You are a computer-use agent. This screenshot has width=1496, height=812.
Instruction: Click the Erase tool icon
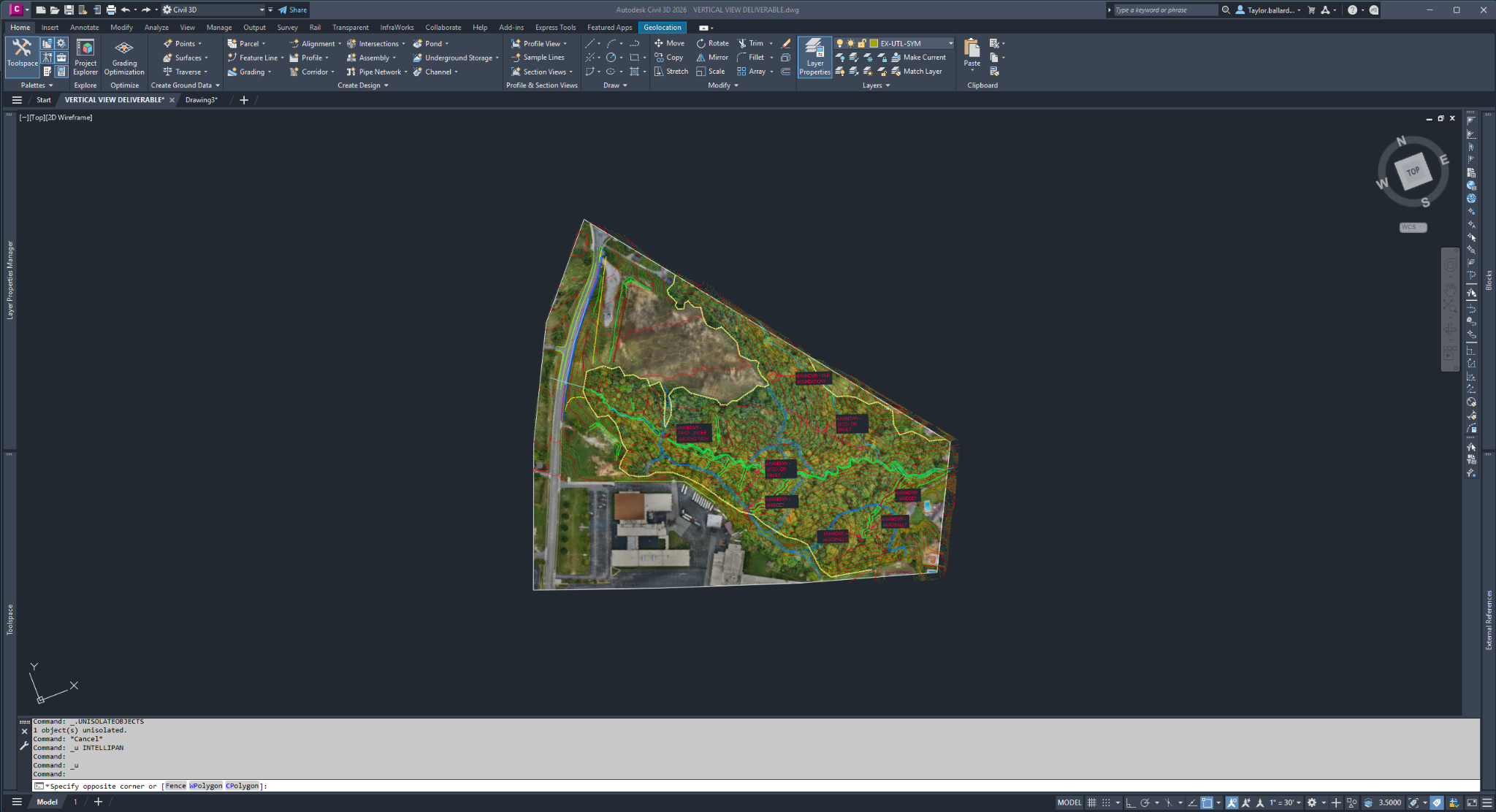coord(786,43)
